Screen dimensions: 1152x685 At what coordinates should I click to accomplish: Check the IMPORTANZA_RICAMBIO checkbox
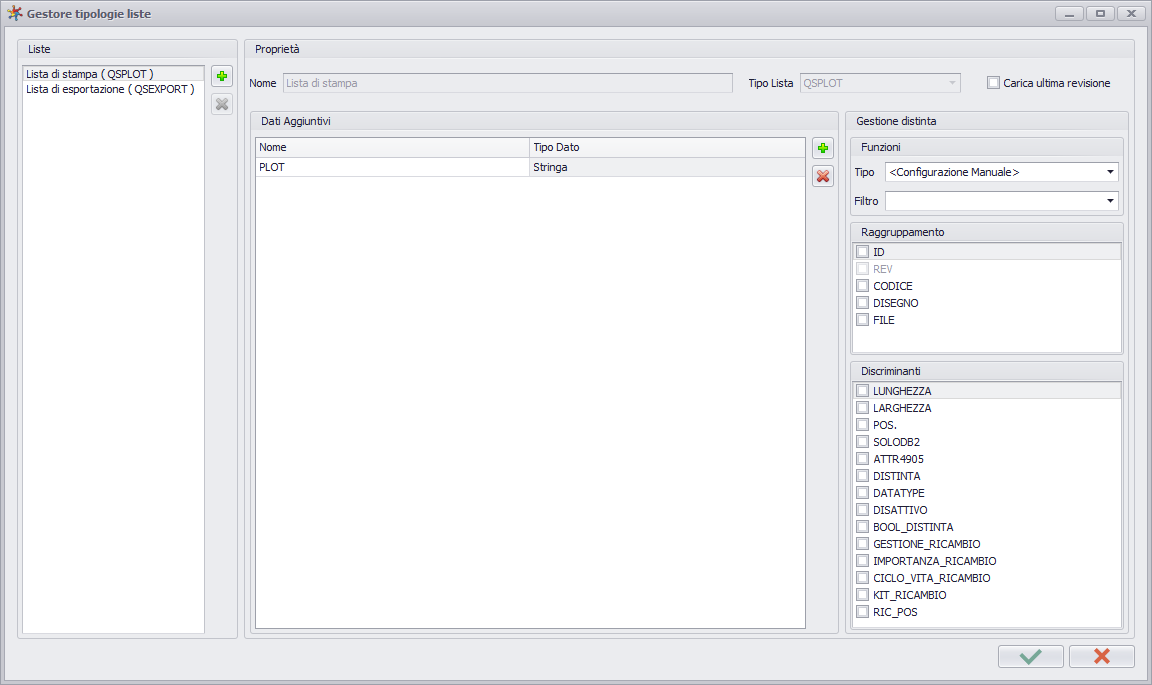coord(863,561)
